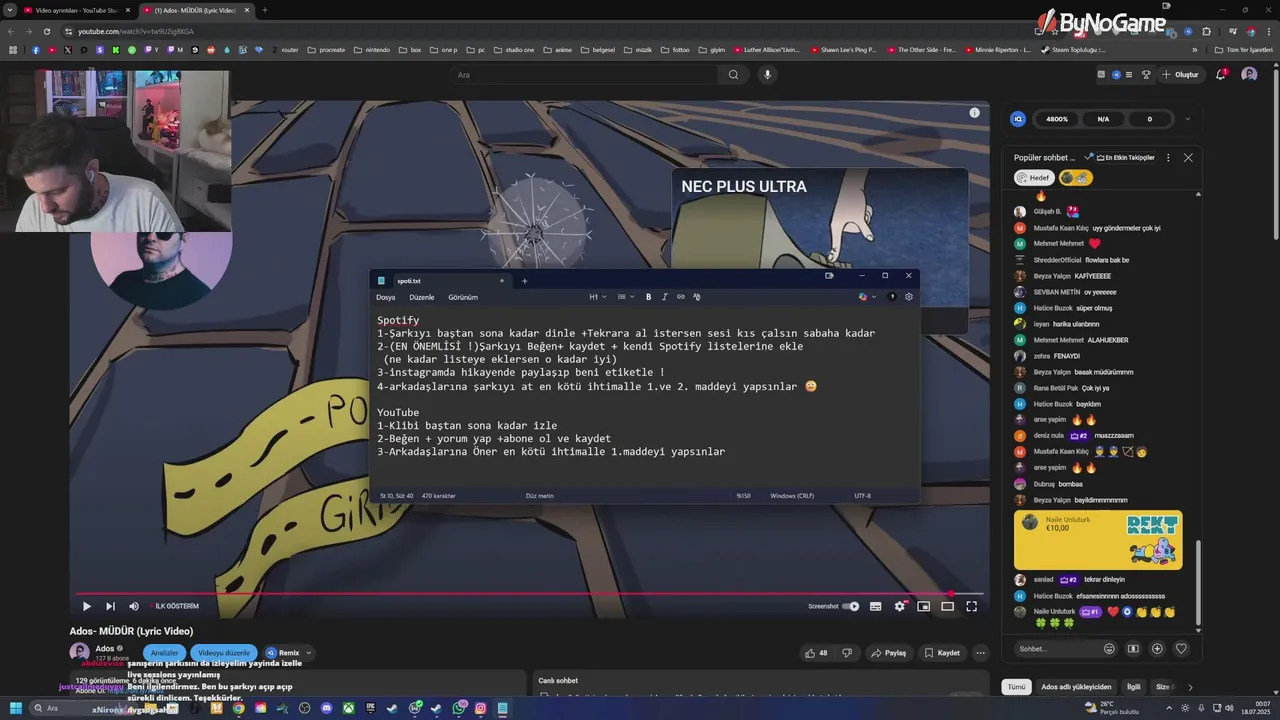Click %150 zoom level in Notepad status bar
Image resolution: width=1280 pixels, height=720 pixels.
(x=743, y=496)
